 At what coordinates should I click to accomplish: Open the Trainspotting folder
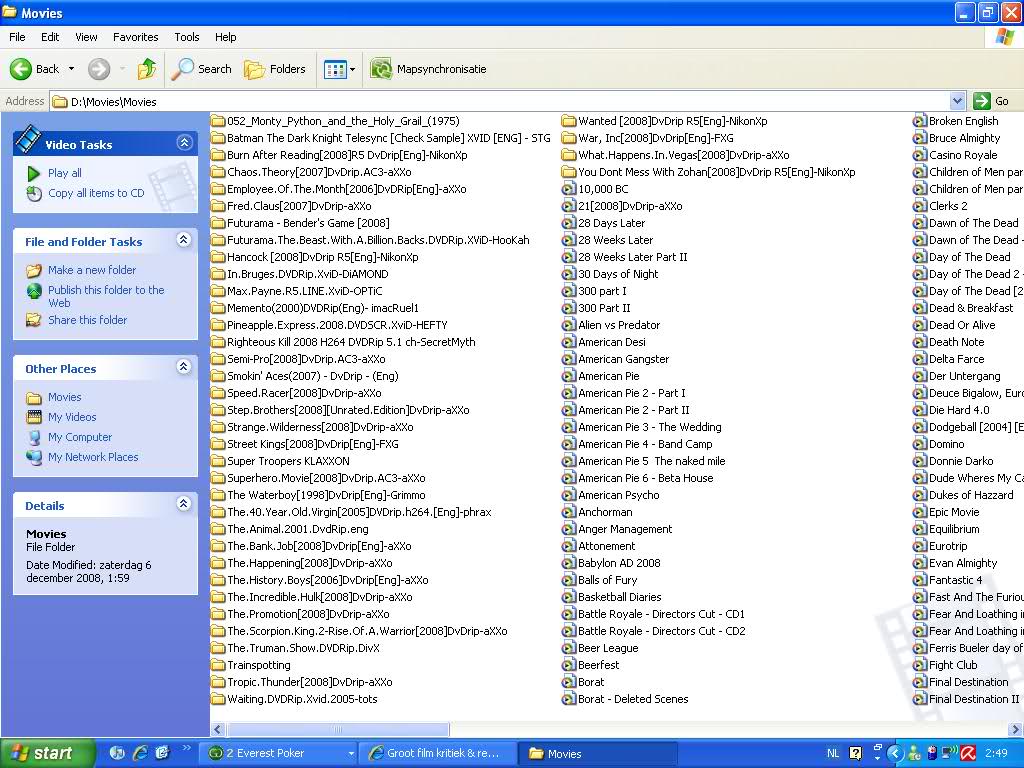coord(258,665)
